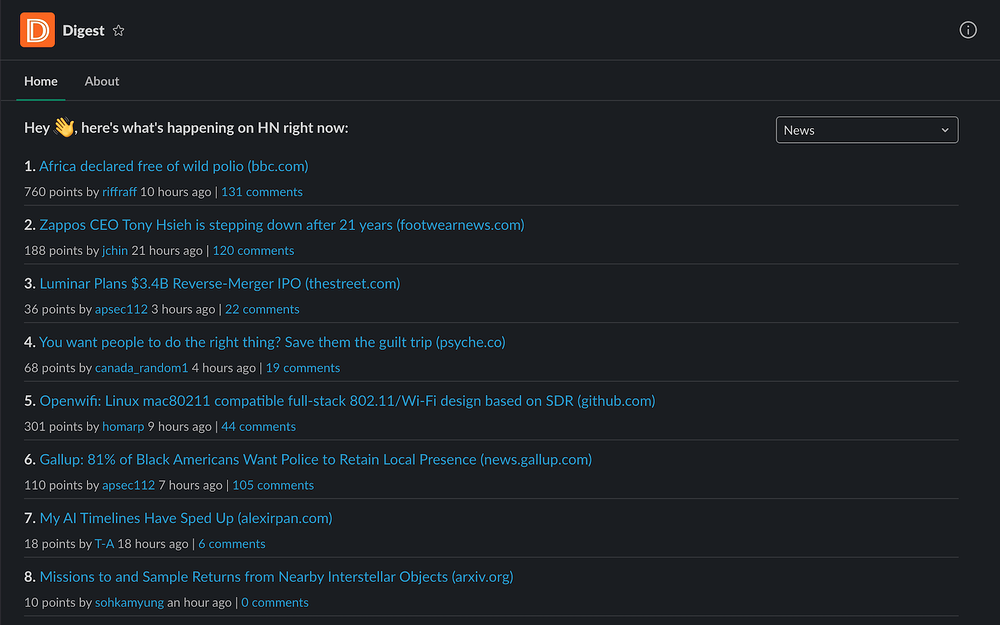This screenshot has height=625, width=1000.
Task: Open the 22 comments link
Action: tap(262, 309)
